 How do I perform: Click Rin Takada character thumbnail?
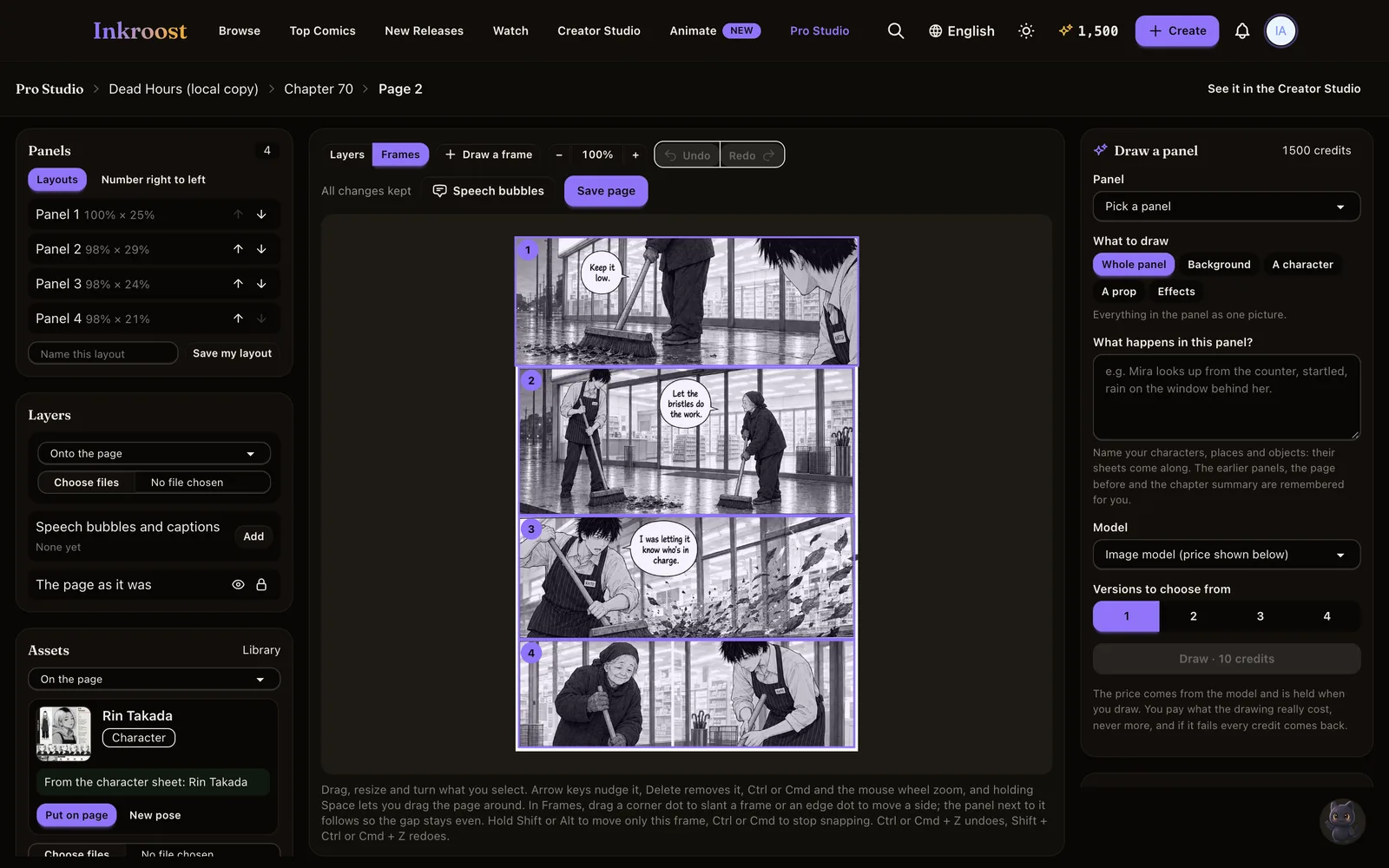63,734
